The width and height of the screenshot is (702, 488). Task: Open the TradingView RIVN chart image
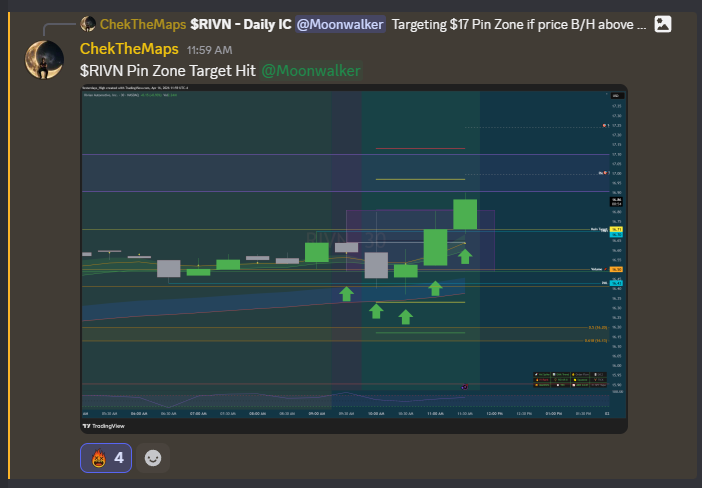tap(354, 258)
